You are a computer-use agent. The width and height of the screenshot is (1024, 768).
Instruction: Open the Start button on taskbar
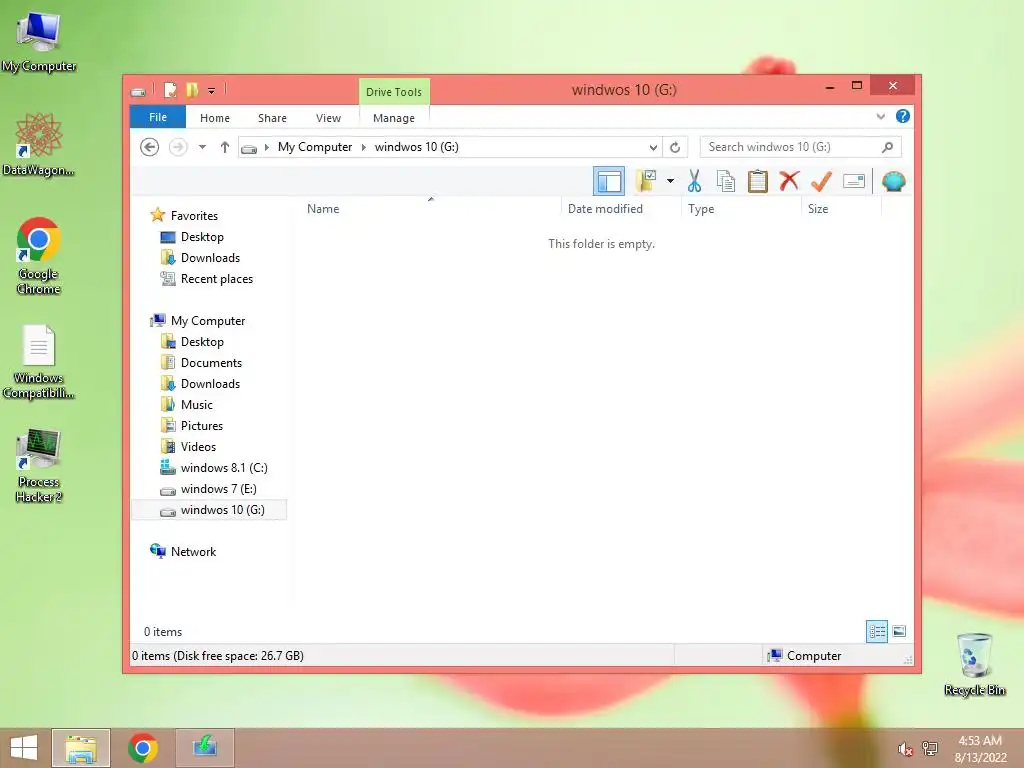[x=24, y=748]
